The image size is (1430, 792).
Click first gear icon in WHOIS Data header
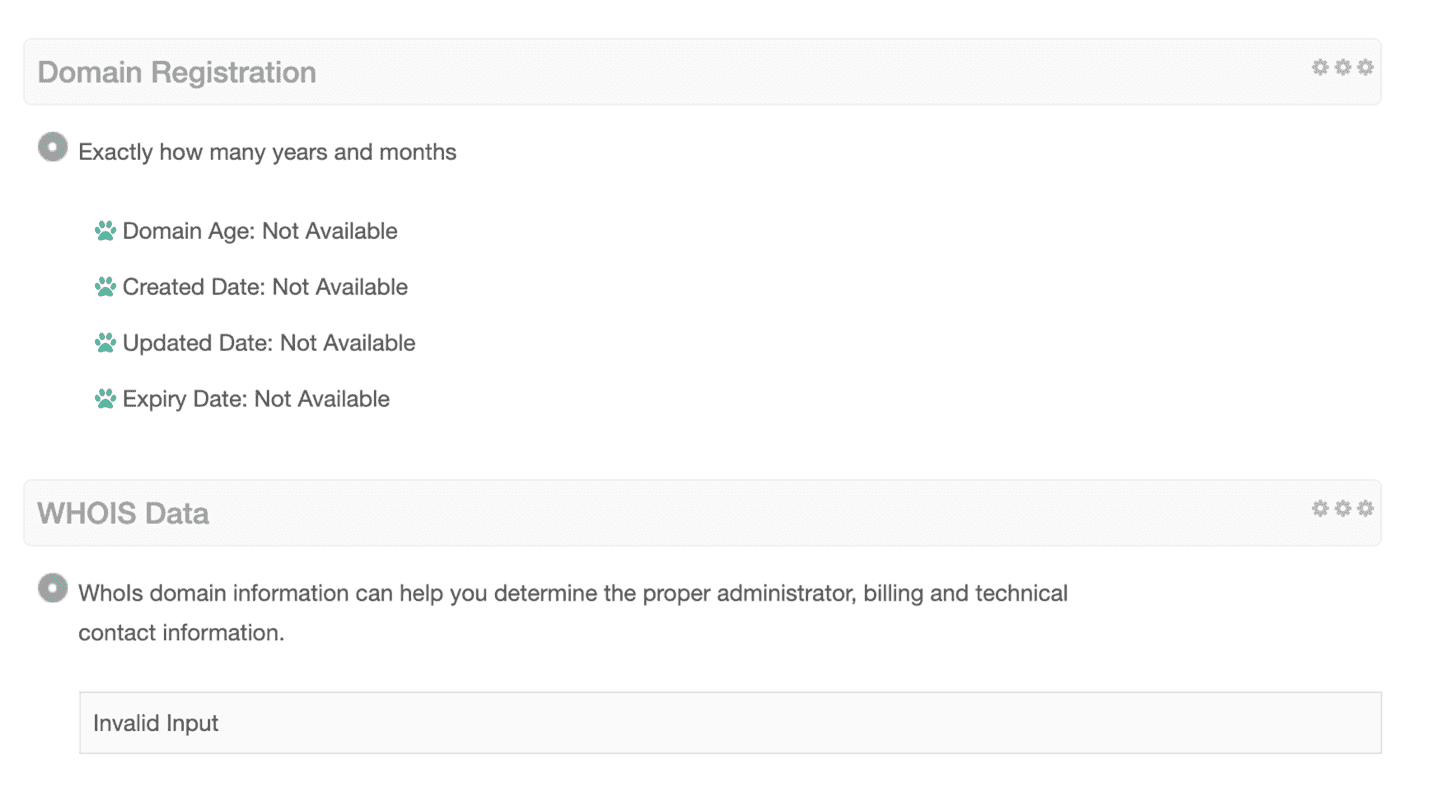(x=1320, y=508)
